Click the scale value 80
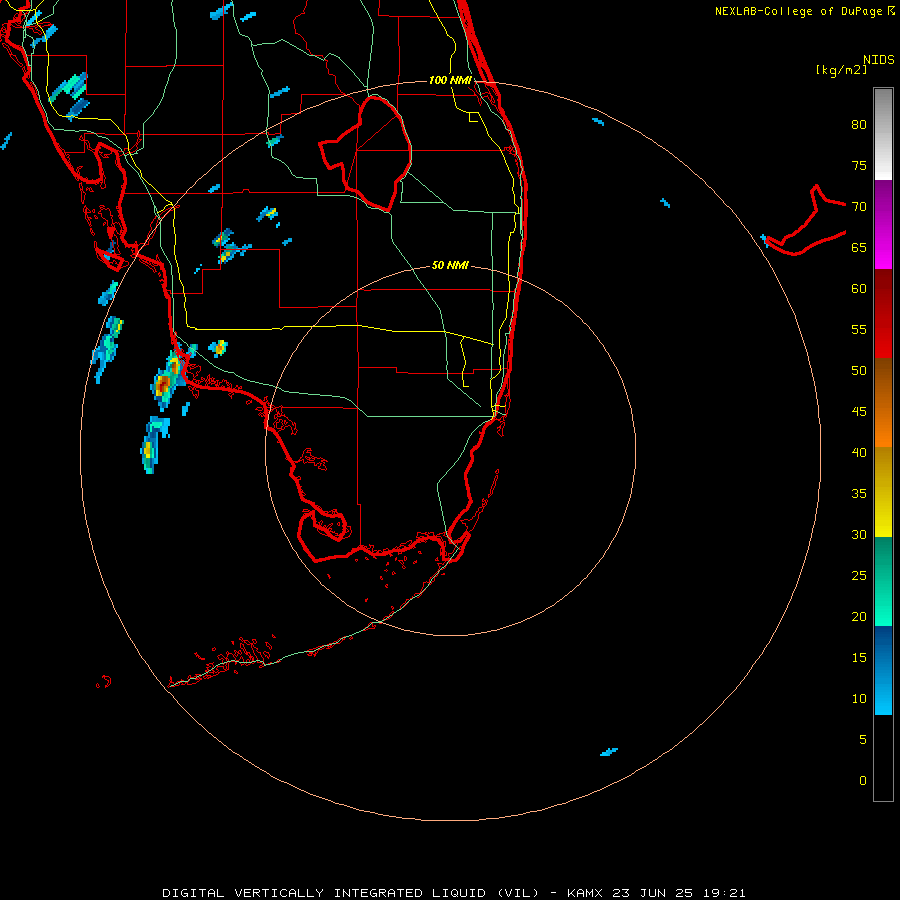The image size is (900, 900). tap(859, 125)
